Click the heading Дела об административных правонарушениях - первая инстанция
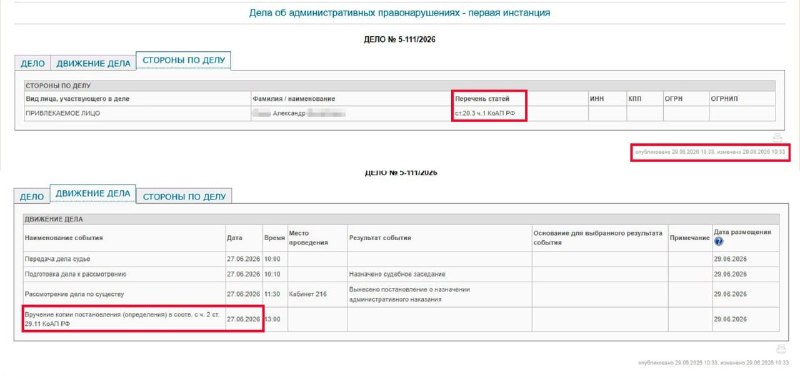 point(399,13)
